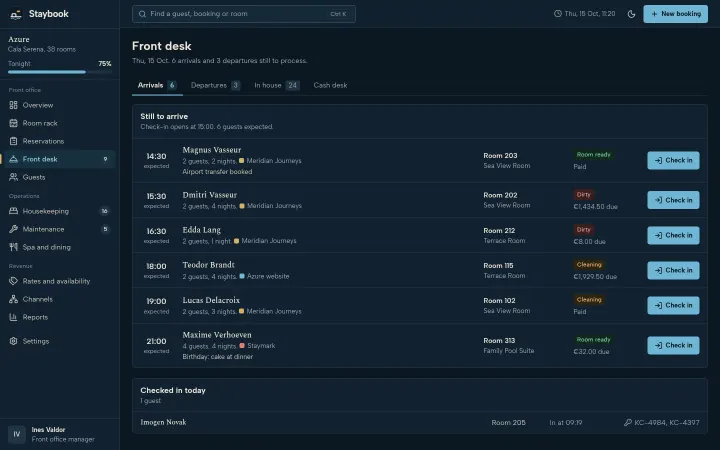Toggle dark mode with the moon icon
Image resolution: width=720 pixels, height=450 pixels.
631,14
